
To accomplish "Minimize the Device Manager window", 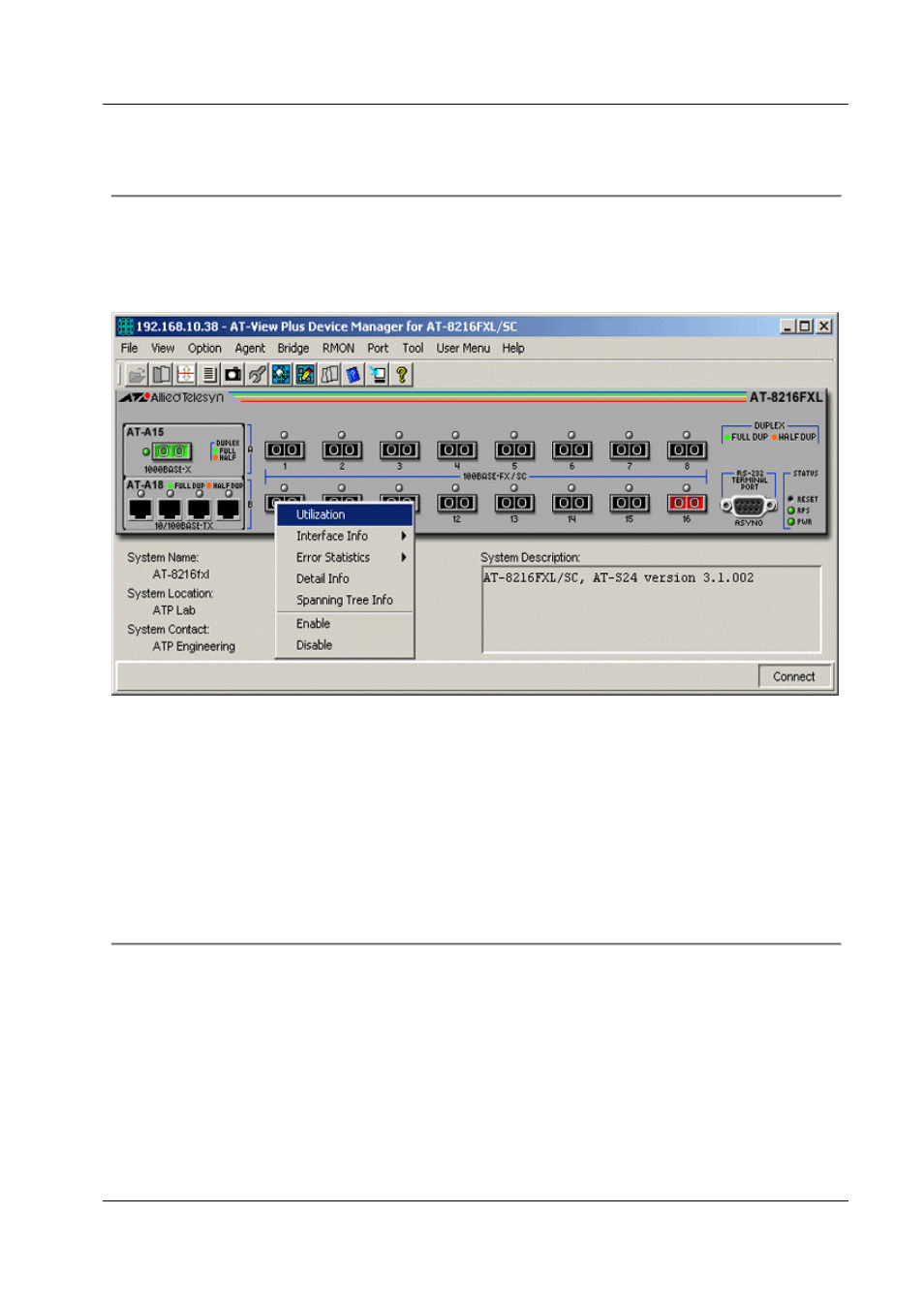I will 787,327.
